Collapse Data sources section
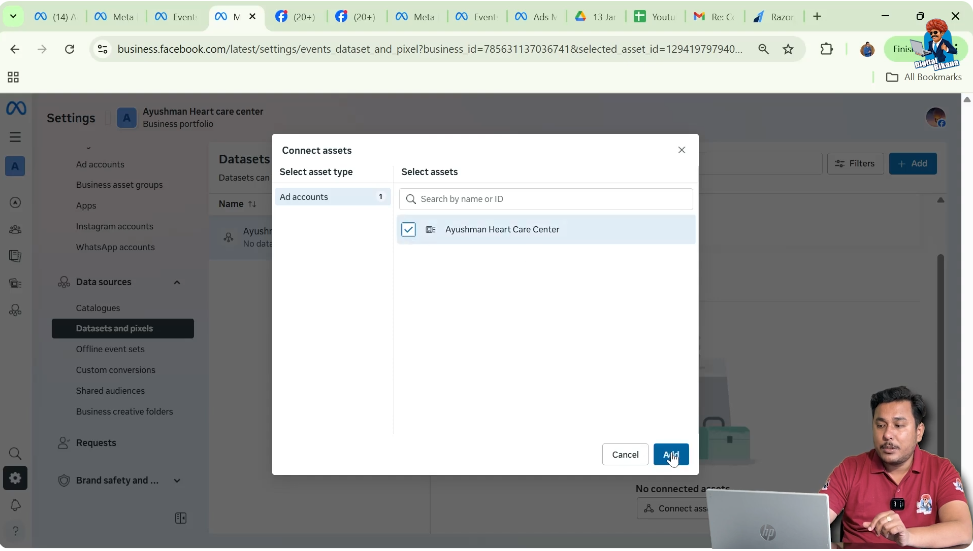Viewport: 973px width, 551px height. pyautogui.click(x=177, y=282)
